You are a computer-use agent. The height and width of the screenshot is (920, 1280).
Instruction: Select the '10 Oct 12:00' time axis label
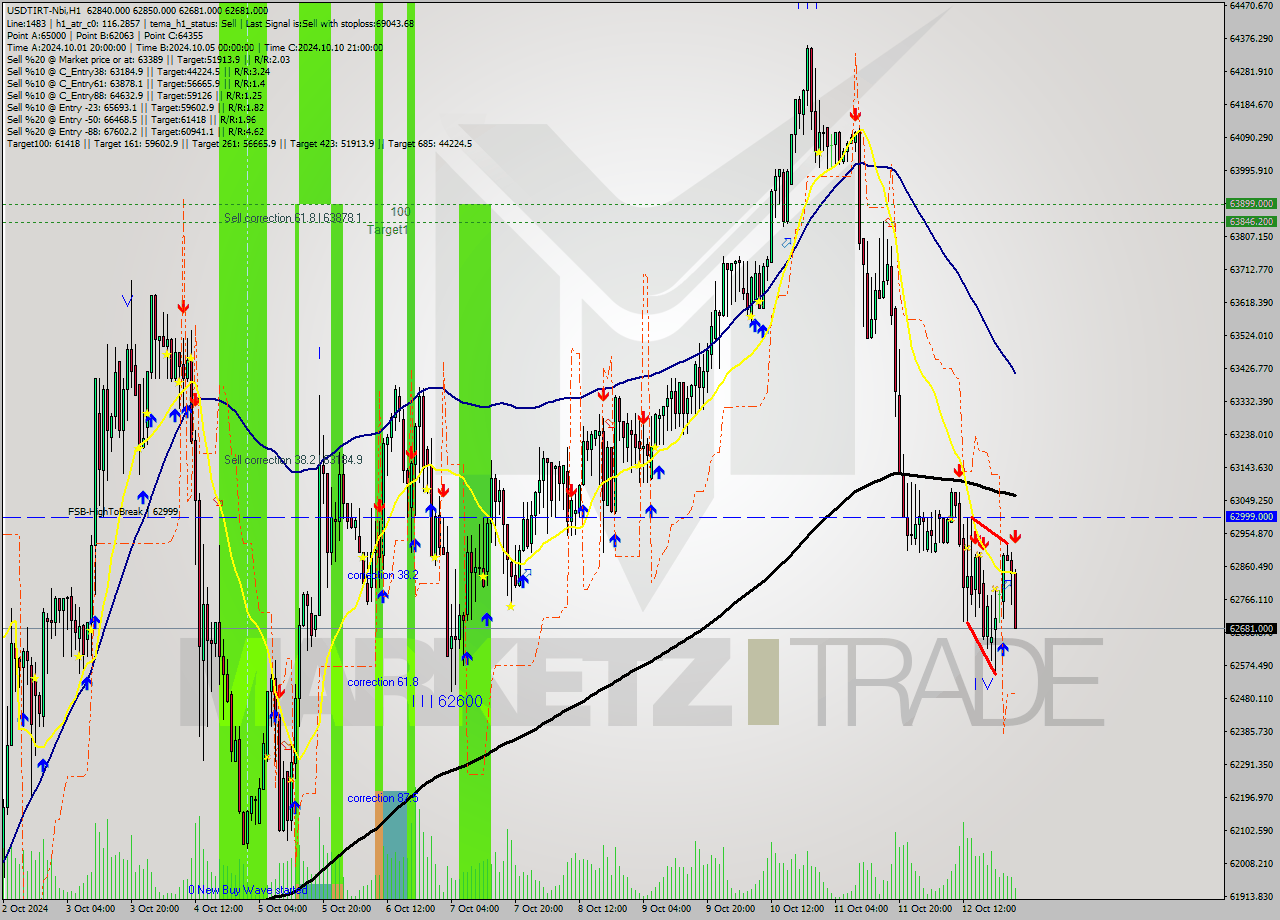pos(796,909)
